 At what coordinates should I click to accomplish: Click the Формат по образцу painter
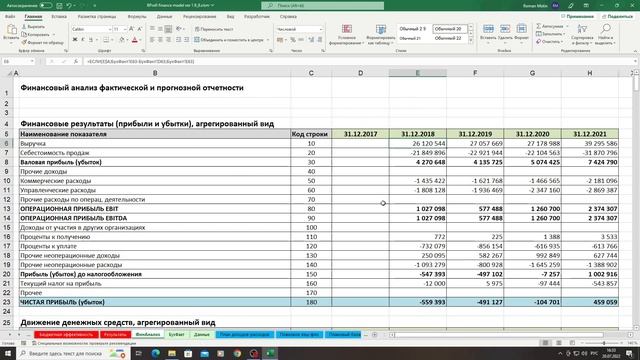pyautogui.click(x=42, y=42)
